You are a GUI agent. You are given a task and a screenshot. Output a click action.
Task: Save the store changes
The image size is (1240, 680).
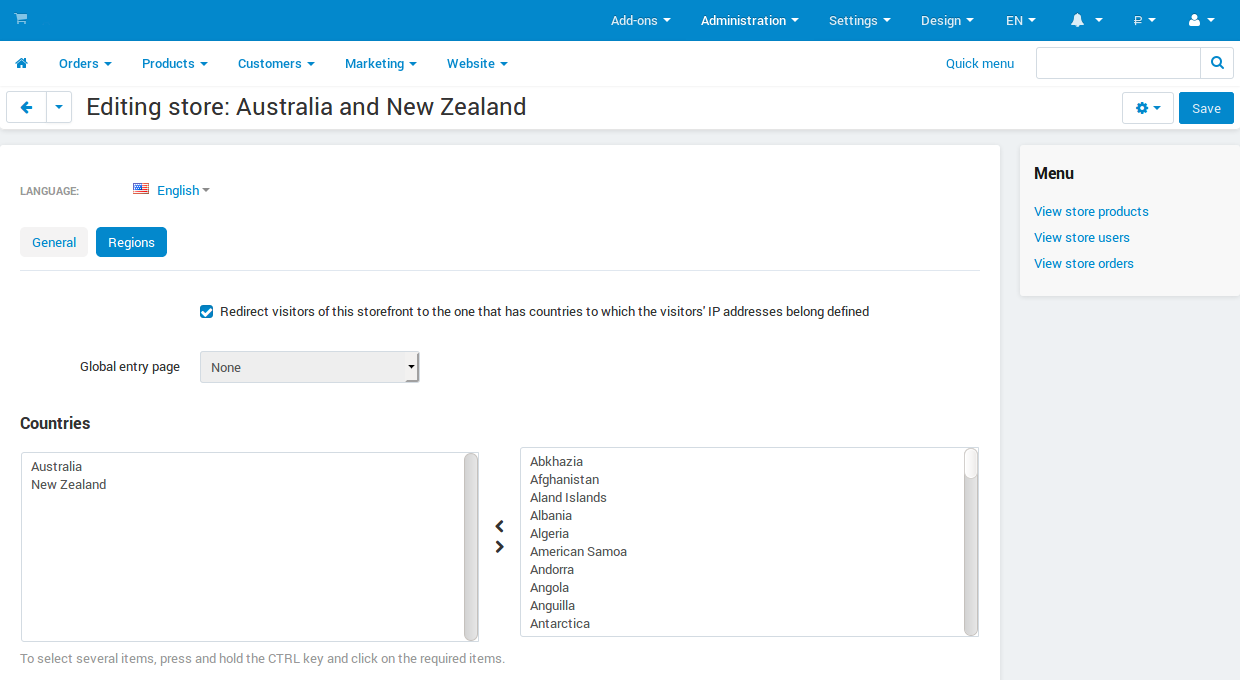click(1206, 108)
